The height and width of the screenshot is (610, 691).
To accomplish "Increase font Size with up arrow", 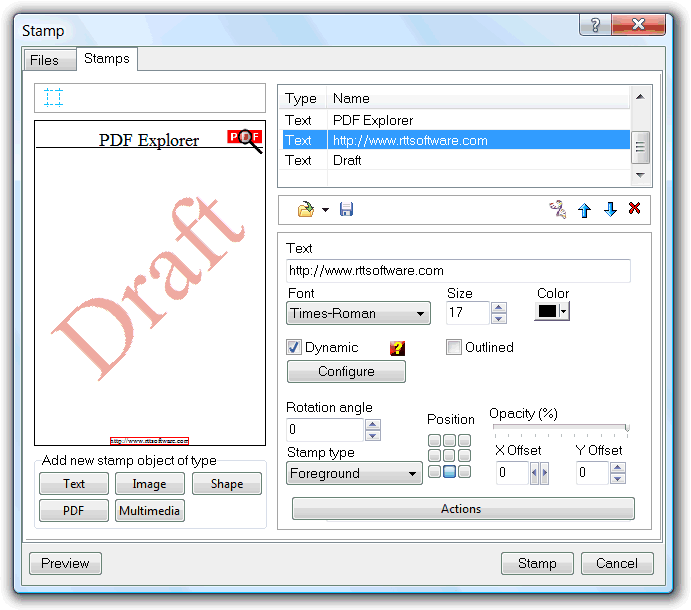I will 498,308.
